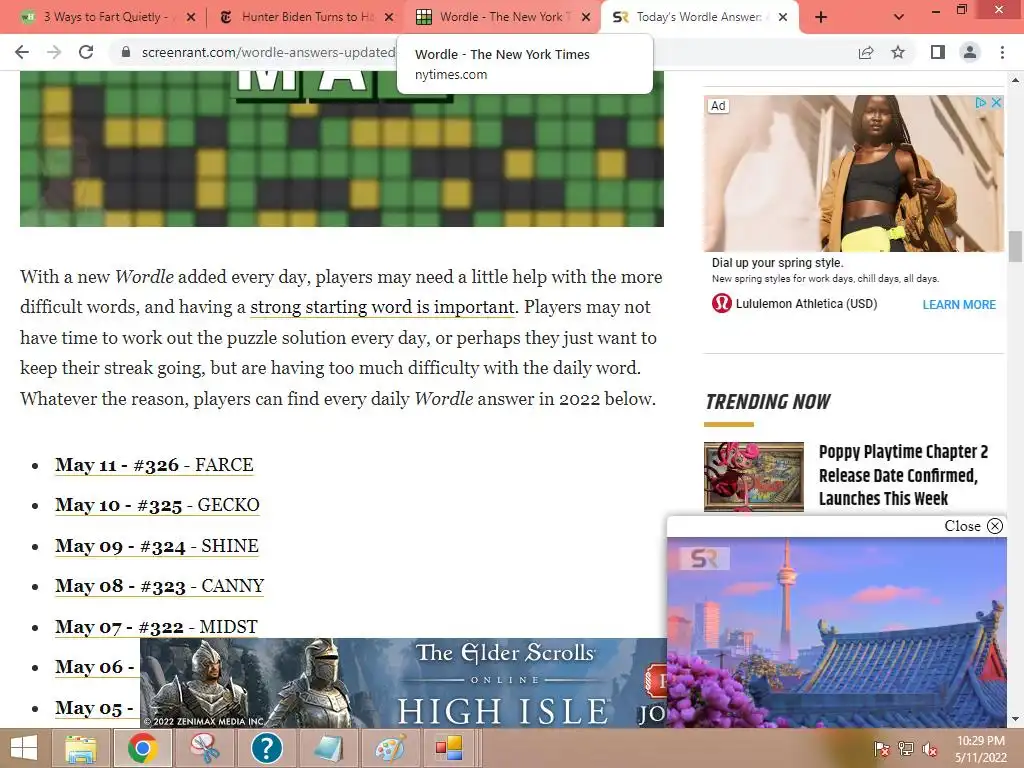Viewport: 1024px width, 768px height.
Task: Click the page vertical scrollbar thumb
Action: (1015, 246)
